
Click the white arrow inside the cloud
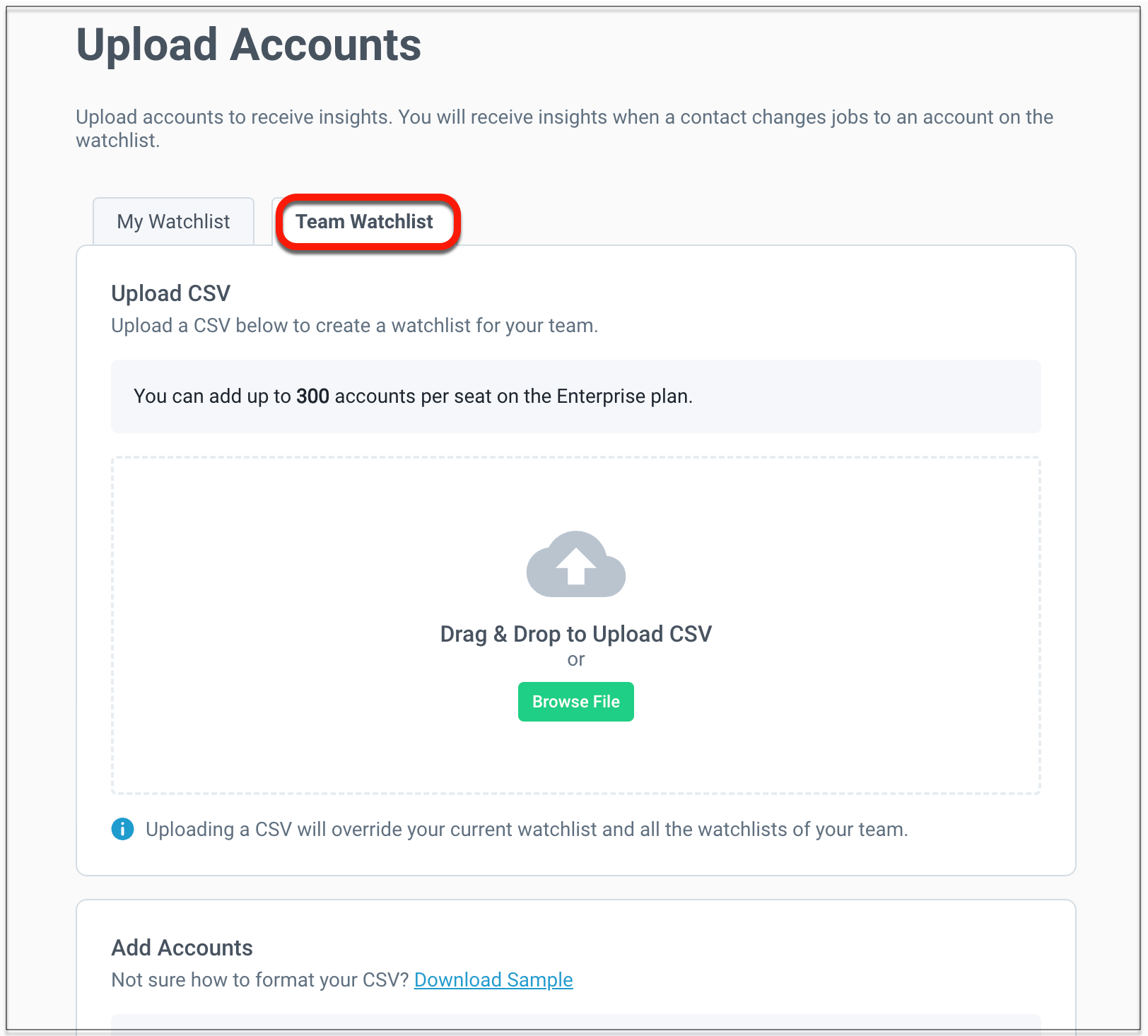coord(576,566)
